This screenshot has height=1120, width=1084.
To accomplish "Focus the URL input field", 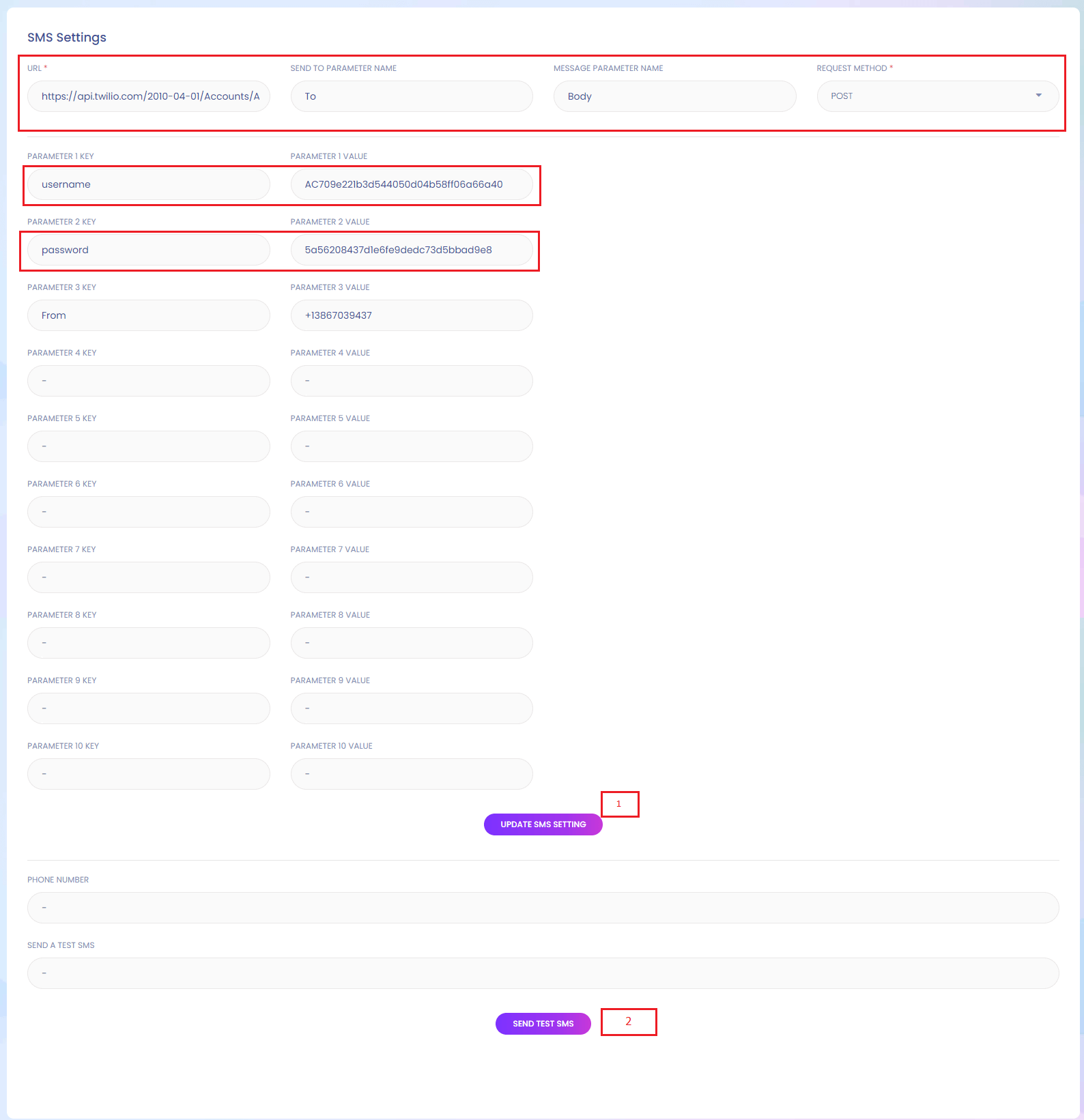I will tap(148, 96).
